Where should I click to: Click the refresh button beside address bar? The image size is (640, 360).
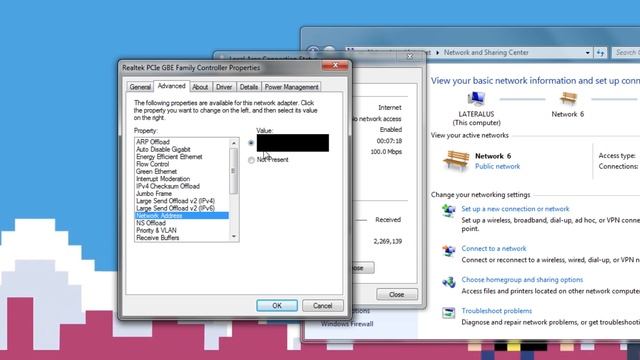600,53
